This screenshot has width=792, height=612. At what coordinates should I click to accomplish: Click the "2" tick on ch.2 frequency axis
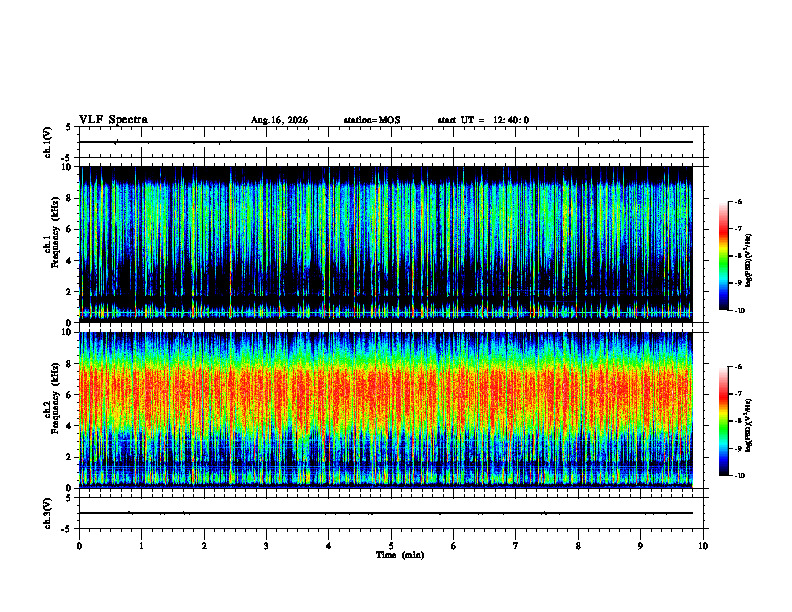pos(70,457)
